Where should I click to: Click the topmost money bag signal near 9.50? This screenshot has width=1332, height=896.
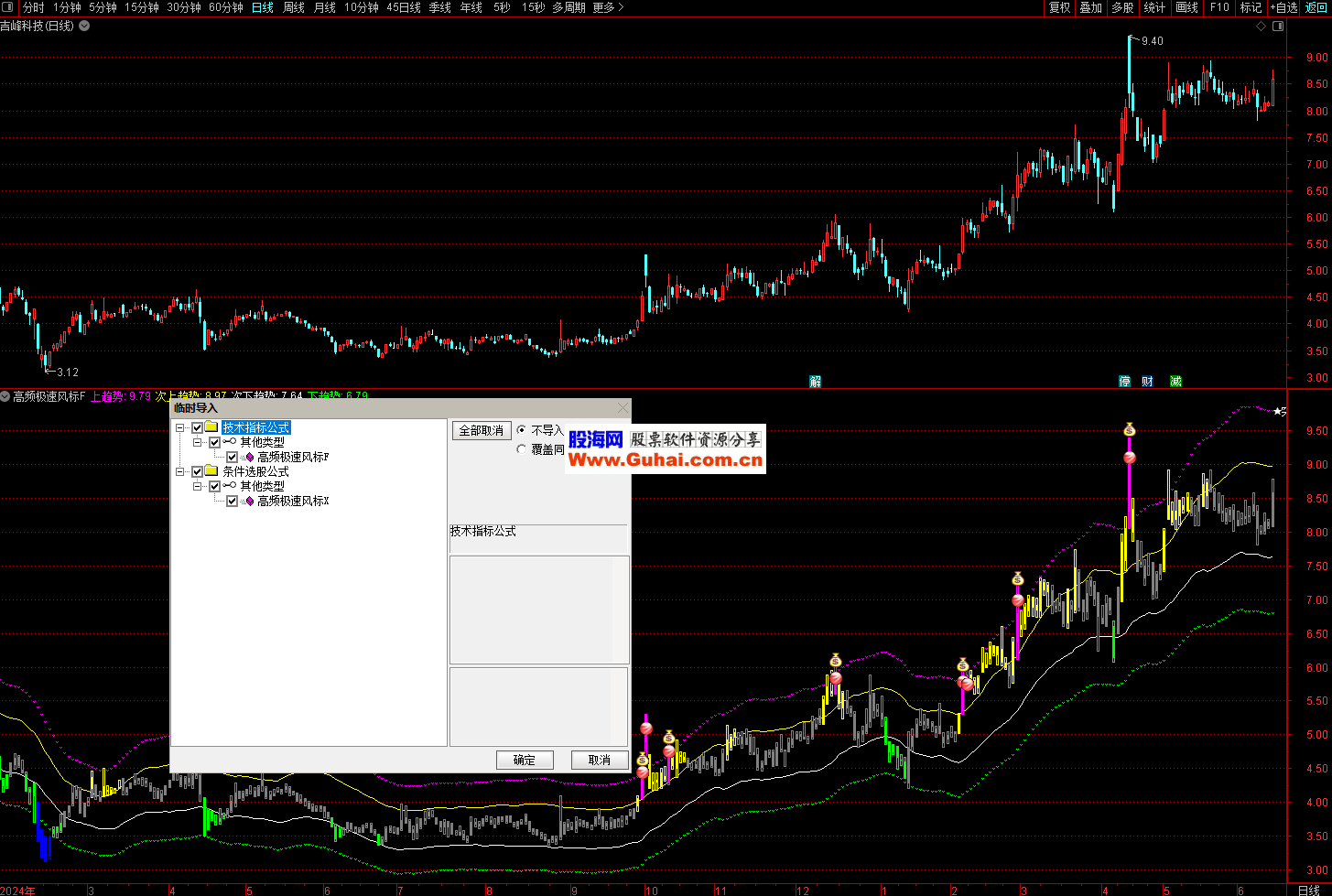click(x=1130, y=429)
